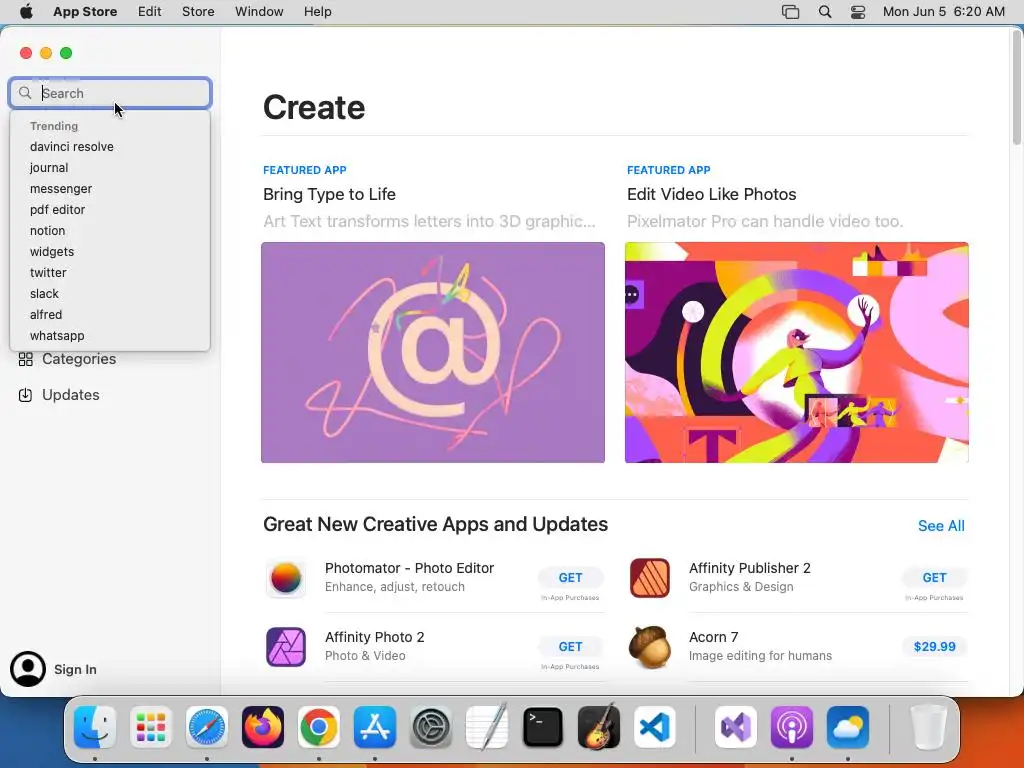
Task: Click the Updates download icon
Action: [25, 395]
